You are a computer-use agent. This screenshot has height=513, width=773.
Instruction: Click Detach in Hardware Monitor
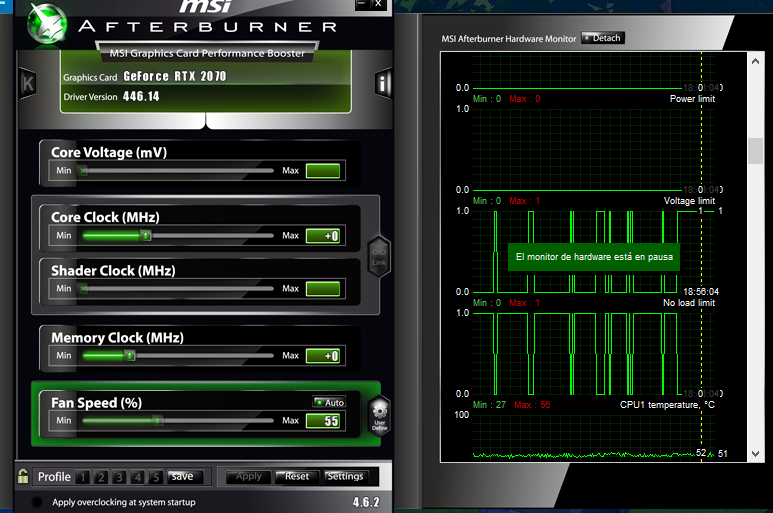pos(603,38)
